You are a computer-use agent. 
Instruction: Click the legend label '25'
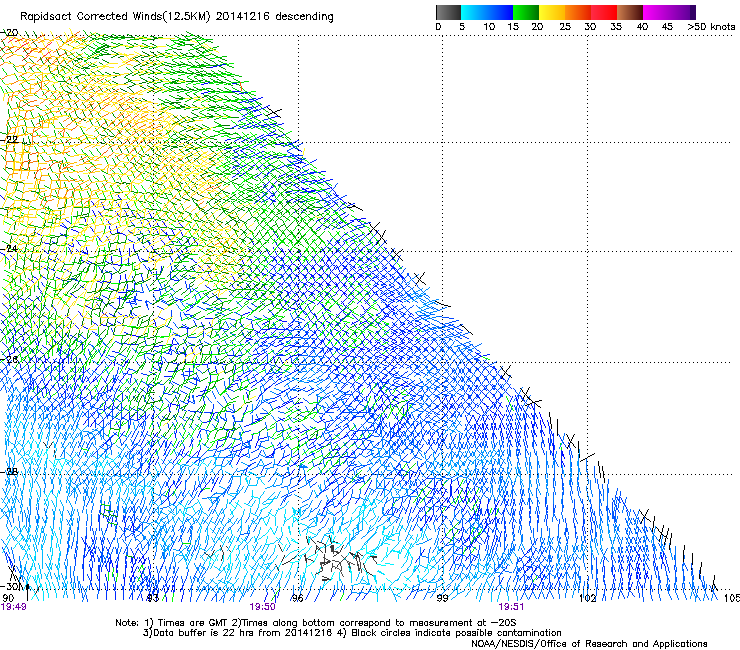[x=565, y=27]
